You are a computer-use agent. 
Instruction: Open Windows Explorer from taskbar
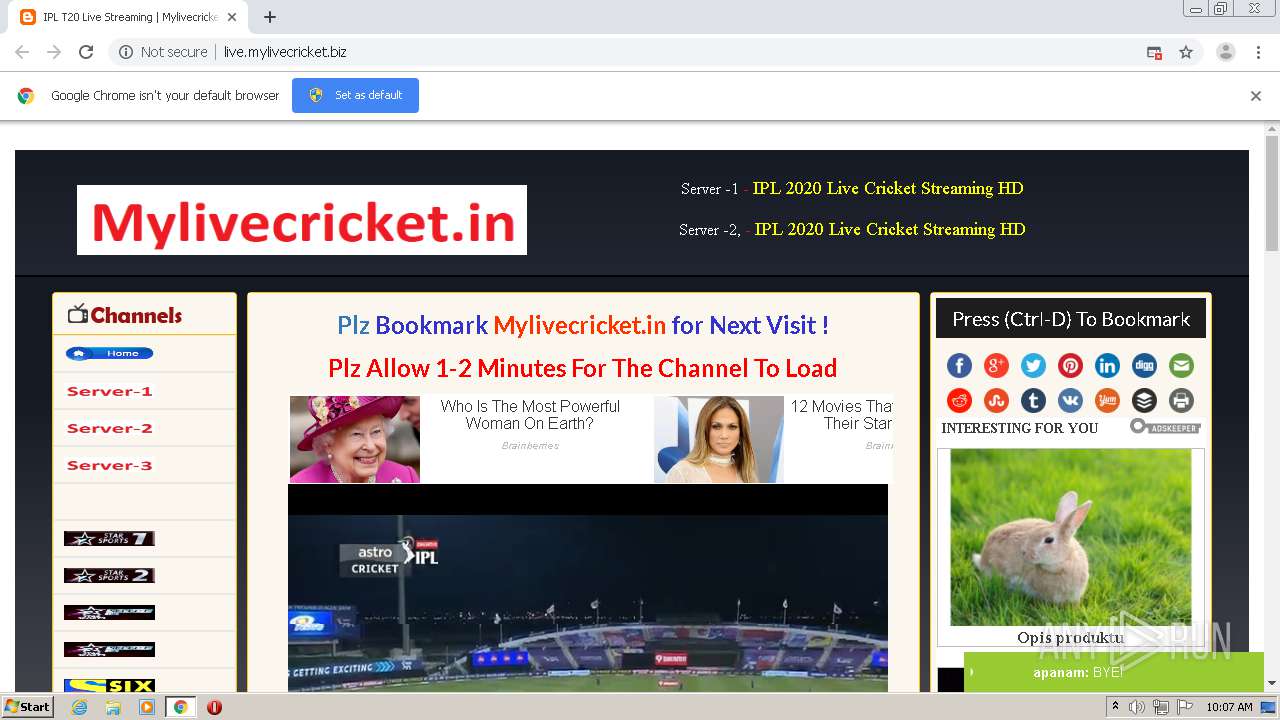(x=113, y=707)
